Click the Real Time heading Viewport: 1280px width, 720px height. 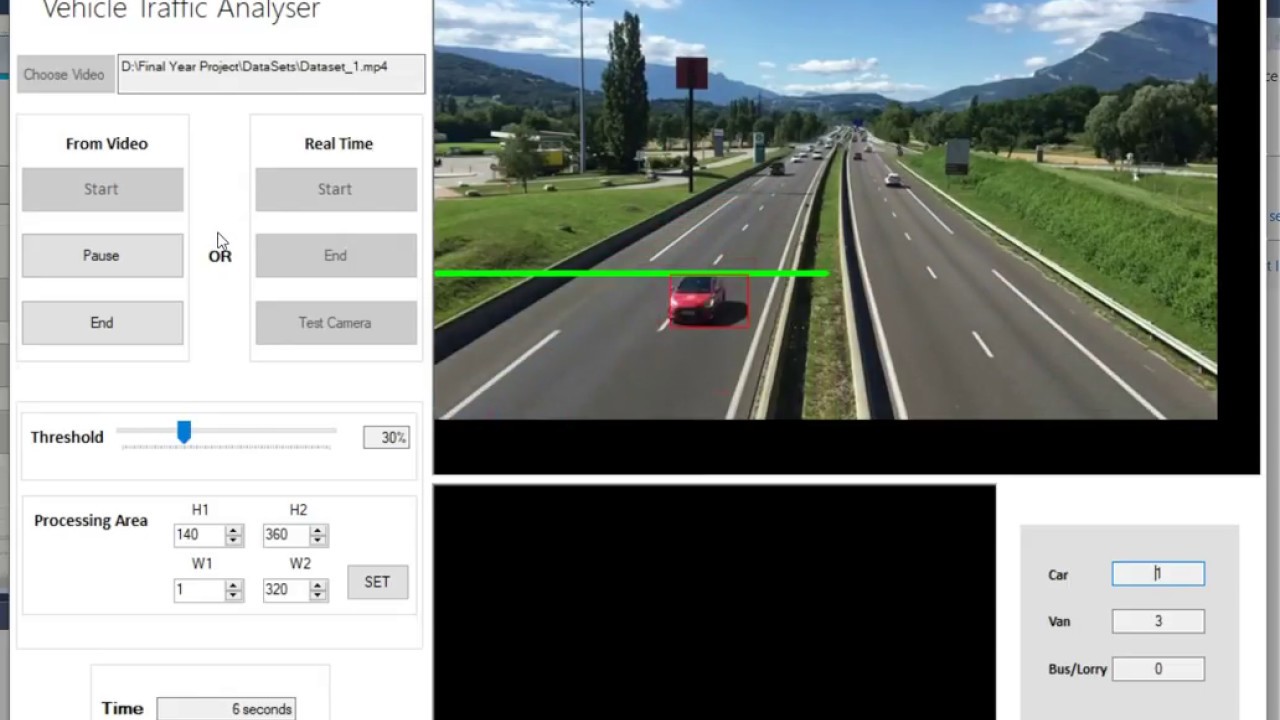pos(339,144)
